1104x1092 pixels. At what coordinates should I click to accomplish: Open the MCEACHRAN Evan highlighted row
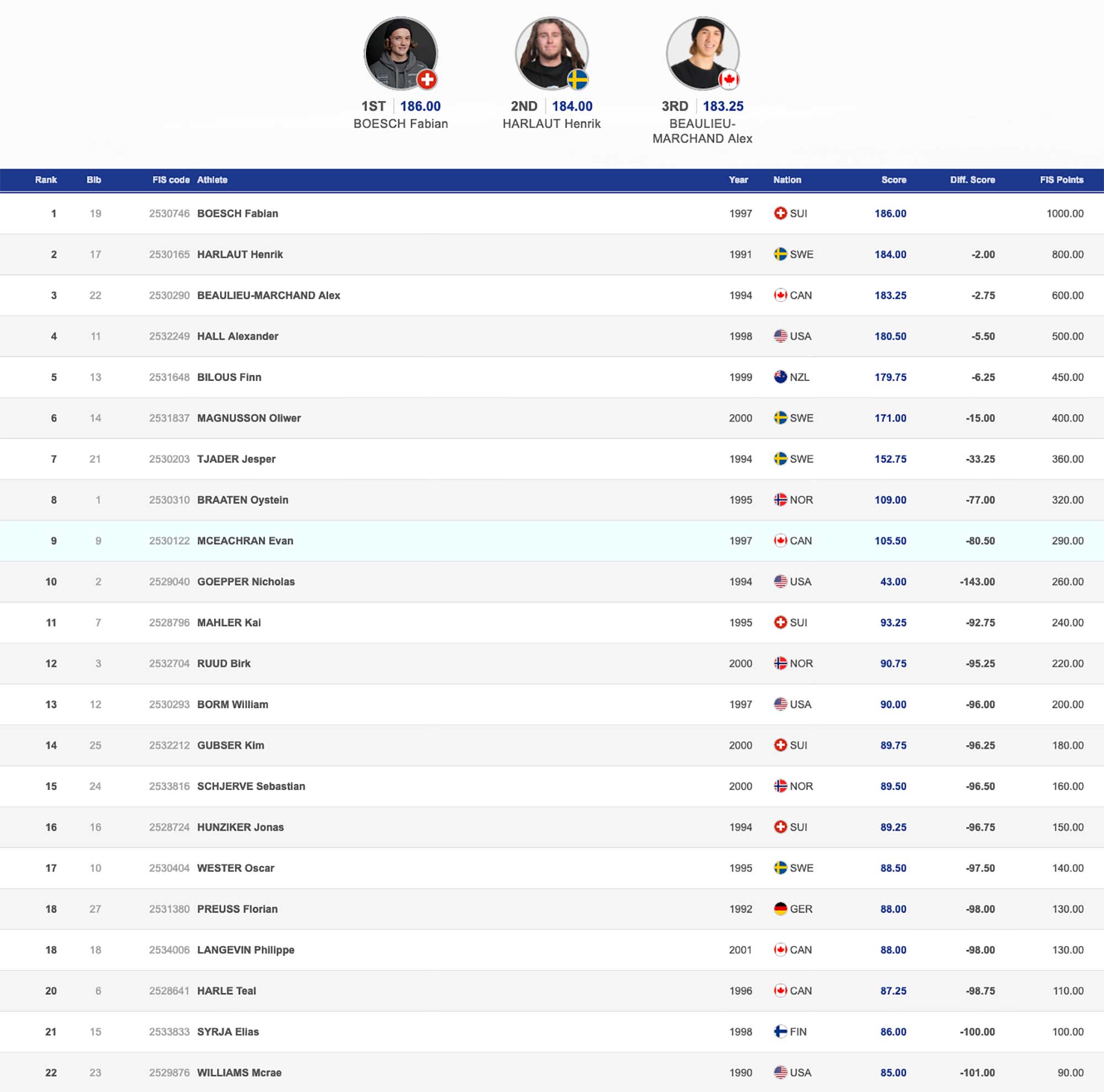coord(245,540)
